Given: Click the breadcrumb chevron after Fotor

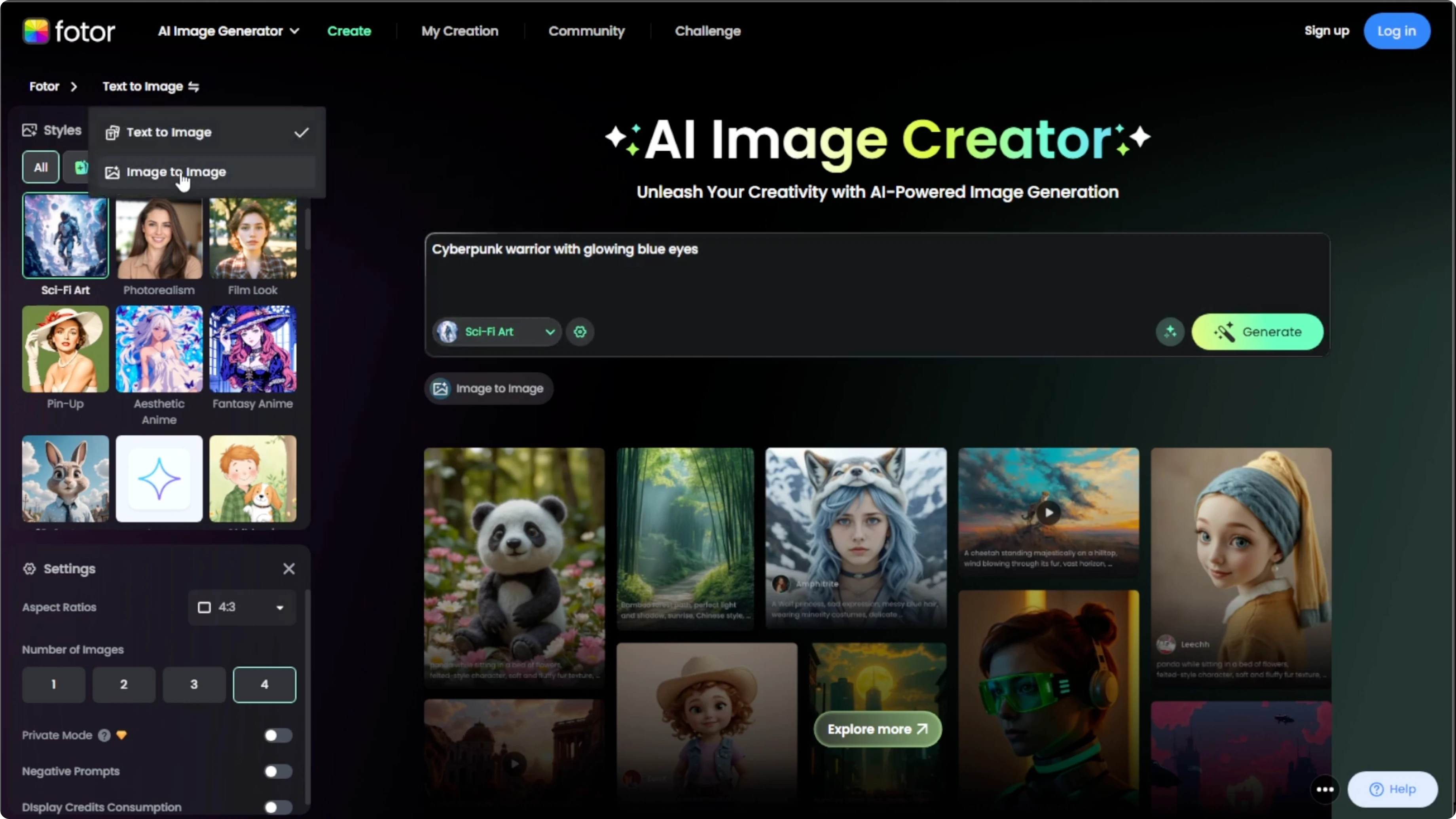Looking at the screenshot, I should [x=74, y=87].
